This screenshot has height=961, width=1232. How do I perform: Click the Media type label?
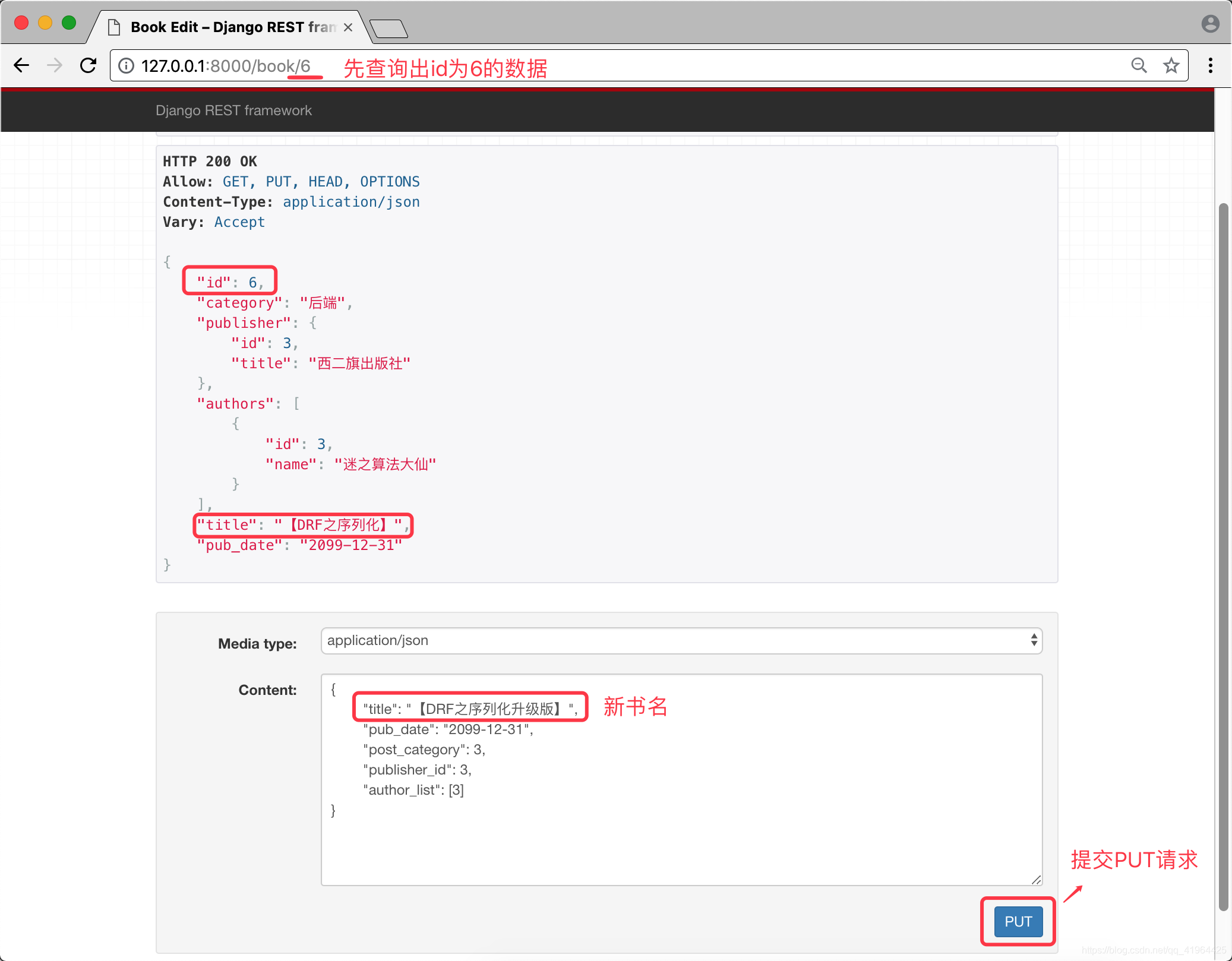click(257, 644)
